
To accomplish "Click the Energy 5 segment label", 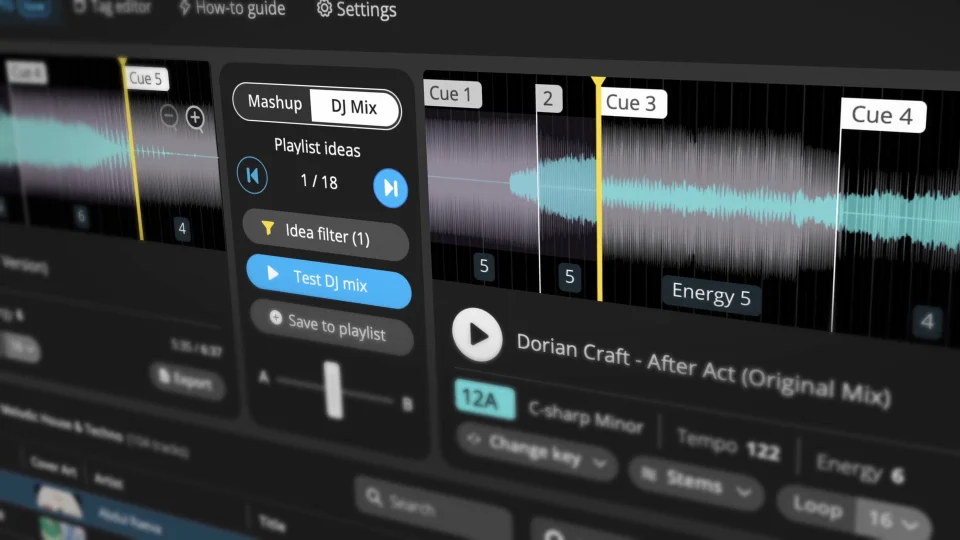I will click(711, 294).
